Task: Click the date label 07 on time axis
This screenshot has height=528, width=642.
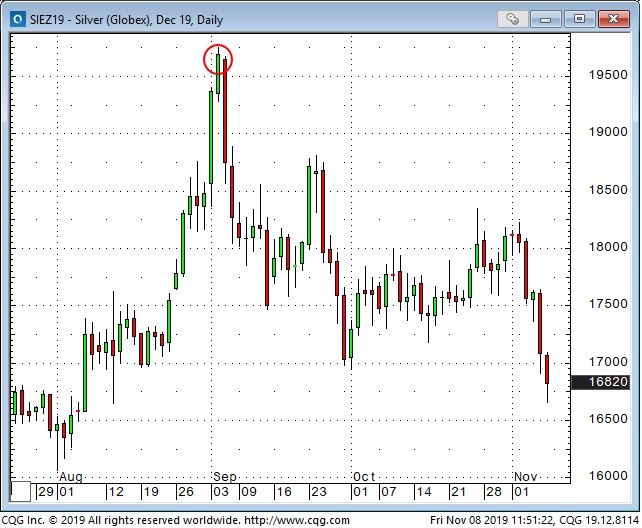Action: pyautogui.click(x=389, y=492)
